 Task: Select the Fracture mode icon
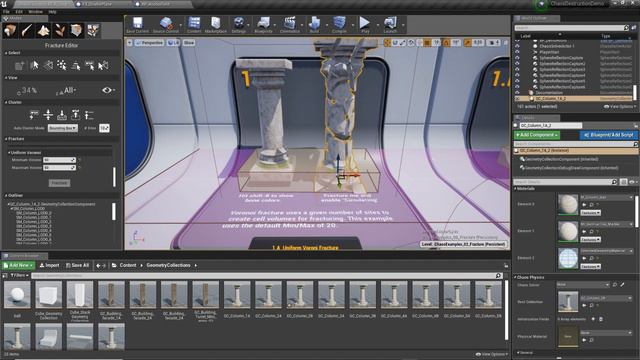click(x=93, y=30)
